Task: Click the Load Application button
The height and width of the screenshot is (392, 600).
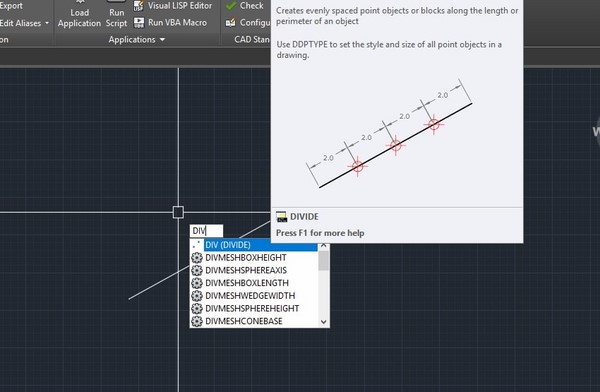Action: click(79, 14)
